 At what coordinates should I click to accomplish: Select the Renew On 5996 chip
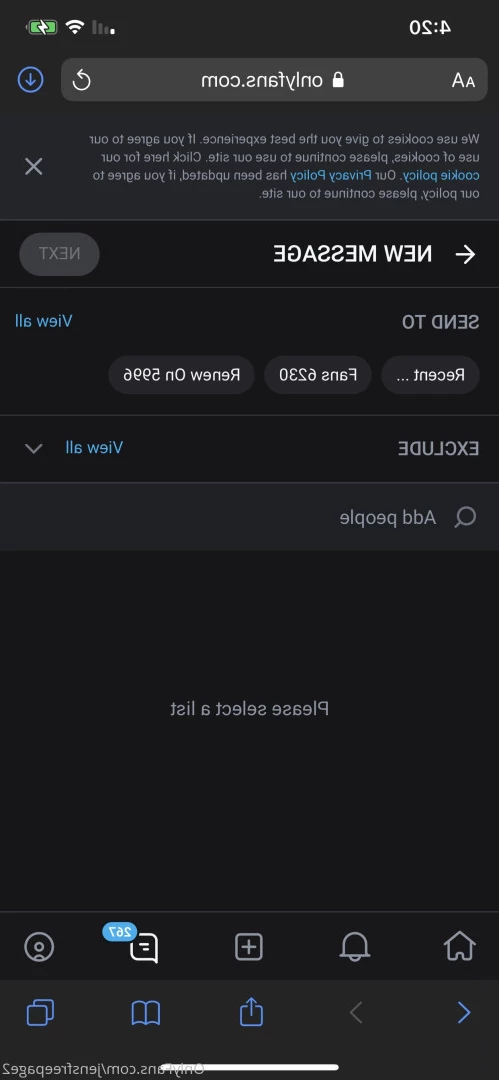pos(182,375)
